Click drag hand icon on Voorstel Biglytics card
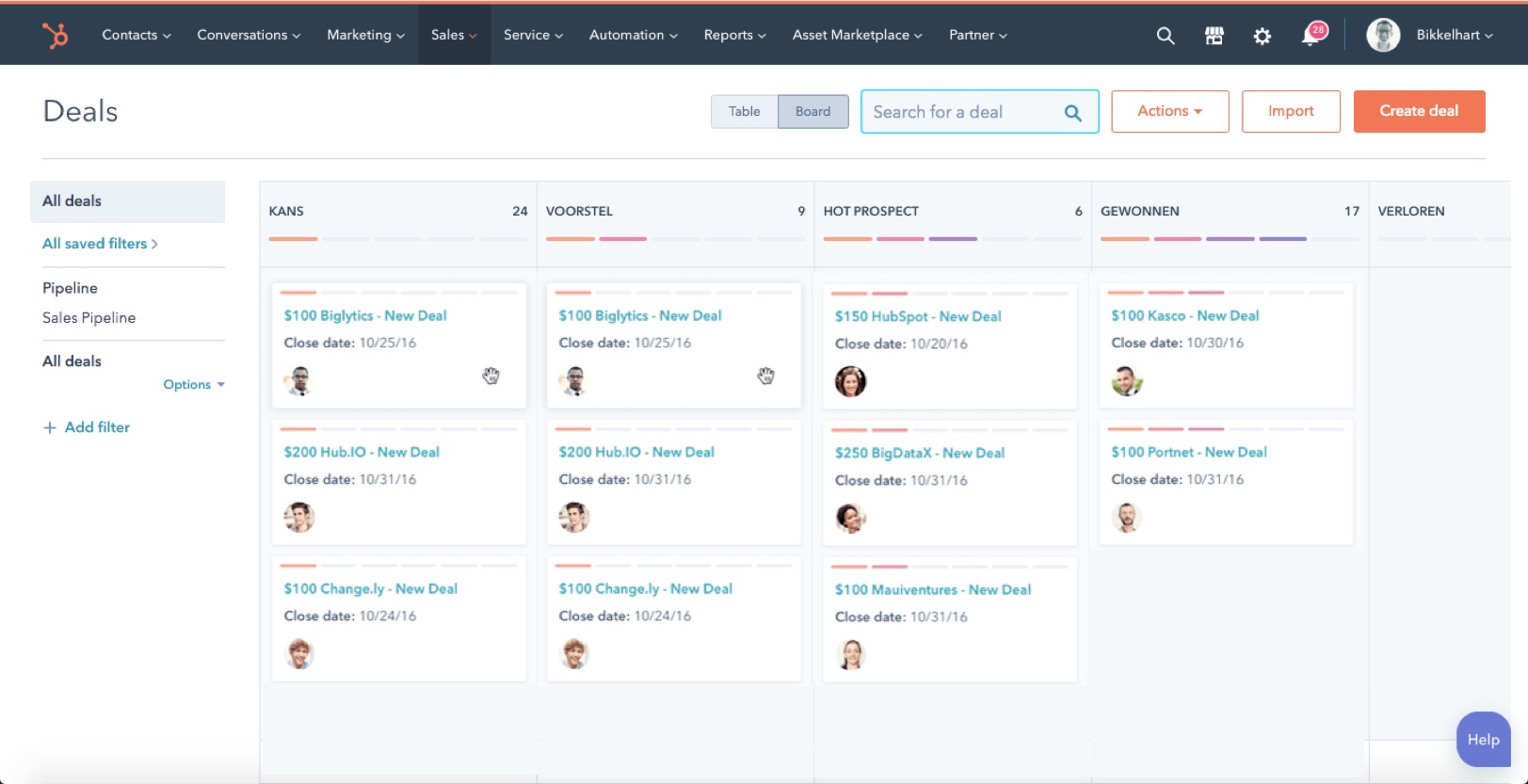 point(766,376)
